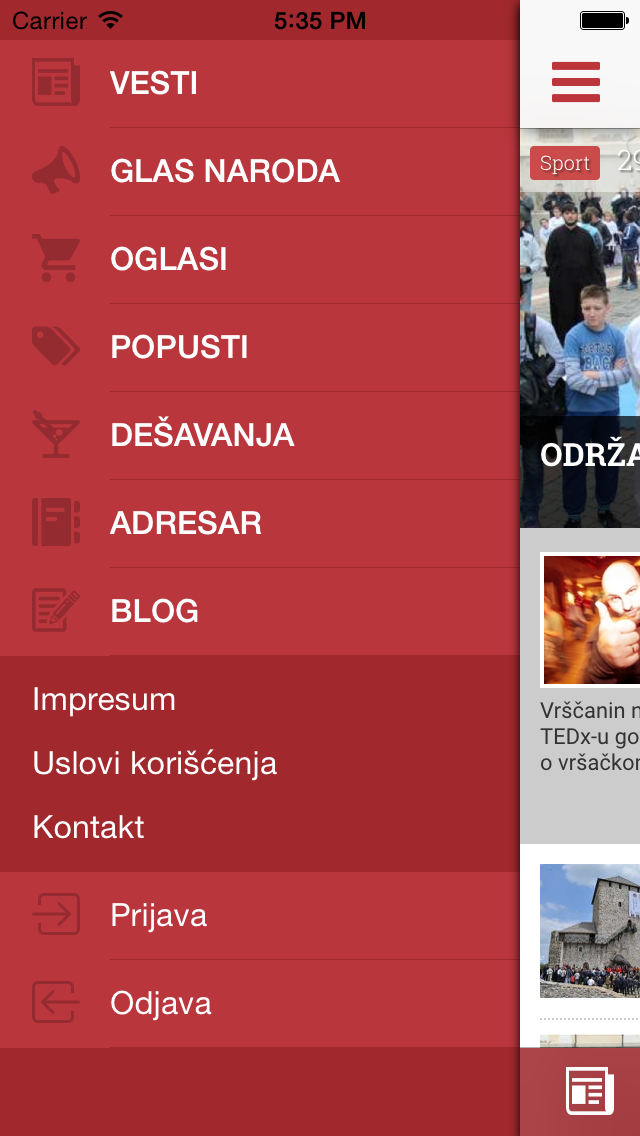
Task: Open the DEŠAVANJA menu entry
Action: (202, 435)
